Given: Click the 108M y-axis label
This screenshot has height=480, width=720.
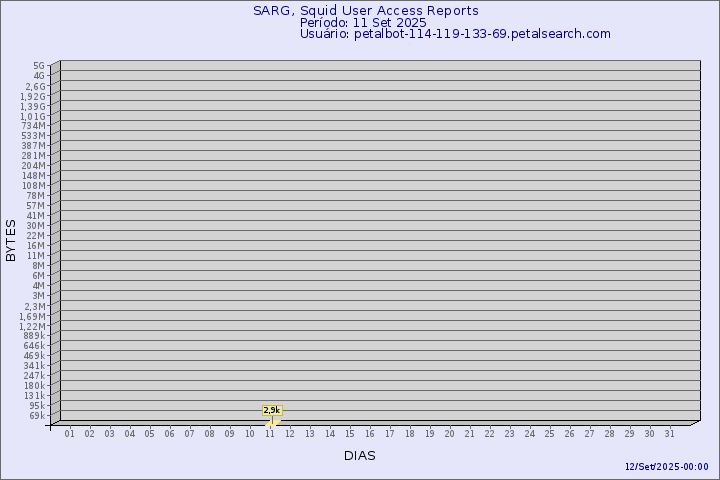Looking at the screenshot, I should pyautogui.click(x=34, y=185).
